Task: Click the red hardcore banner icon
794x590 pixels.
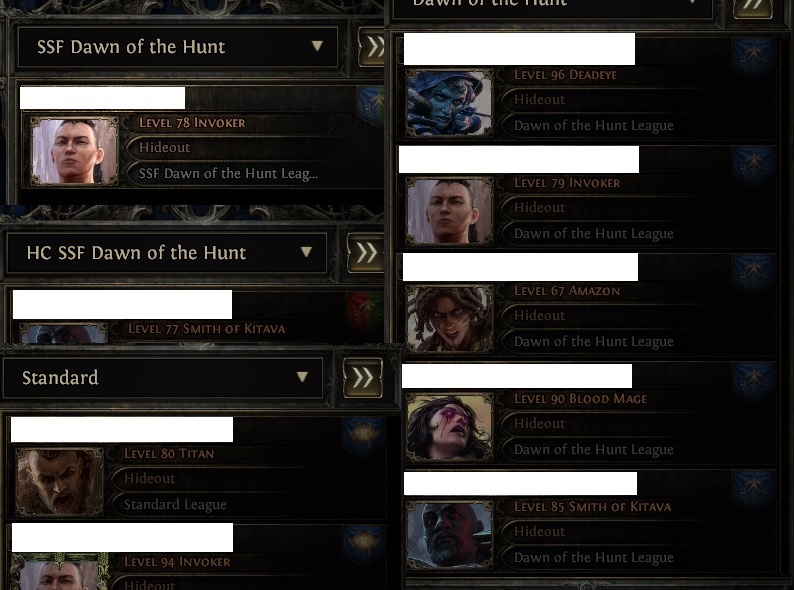Action: pos(365,311)
